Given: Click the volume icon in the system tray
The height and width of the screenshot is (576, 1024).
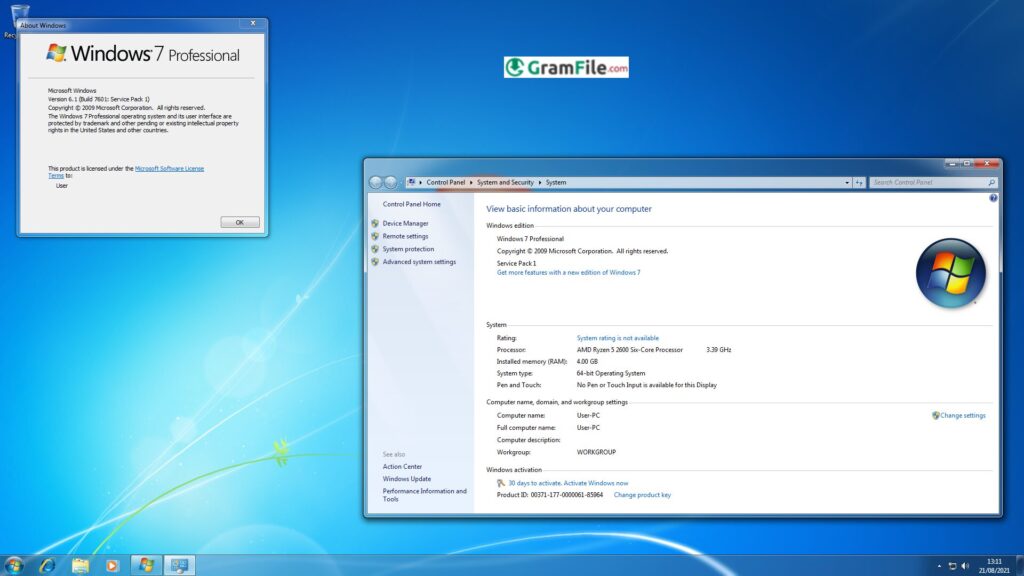Looking at the screenshot, I should [x=965, y=565].
